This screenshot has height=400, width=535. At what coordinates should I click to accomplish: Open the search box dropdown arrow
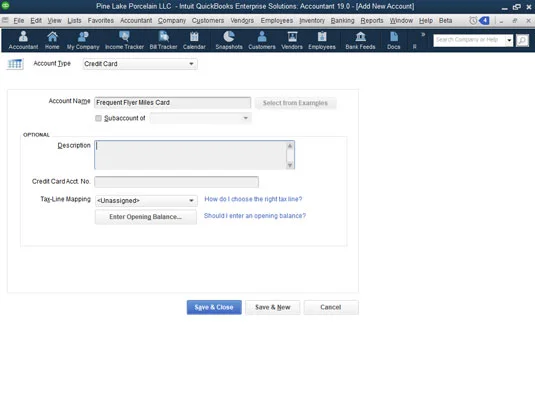[509, 40]
